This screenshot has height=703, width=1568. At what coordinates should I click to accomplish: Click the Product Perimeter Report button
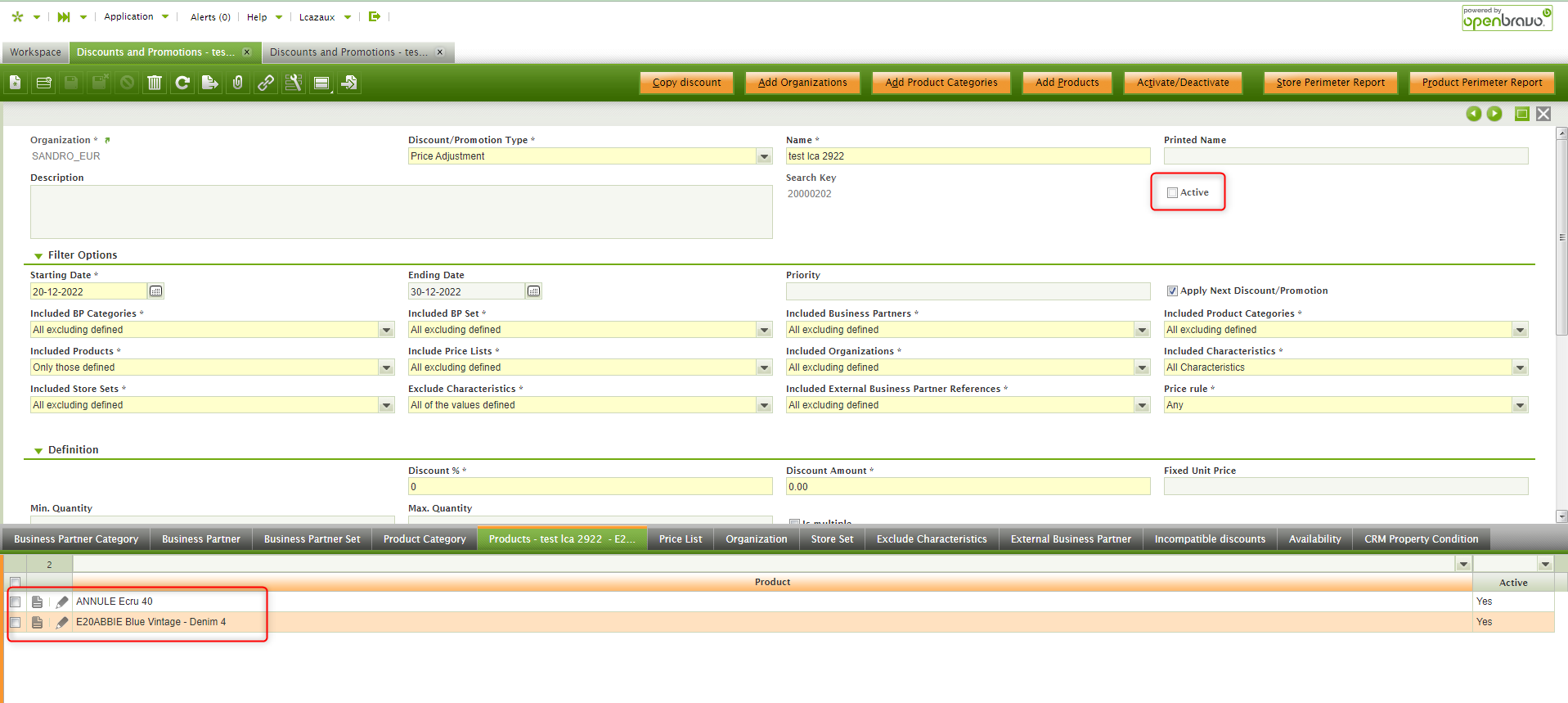(1482, 83)
